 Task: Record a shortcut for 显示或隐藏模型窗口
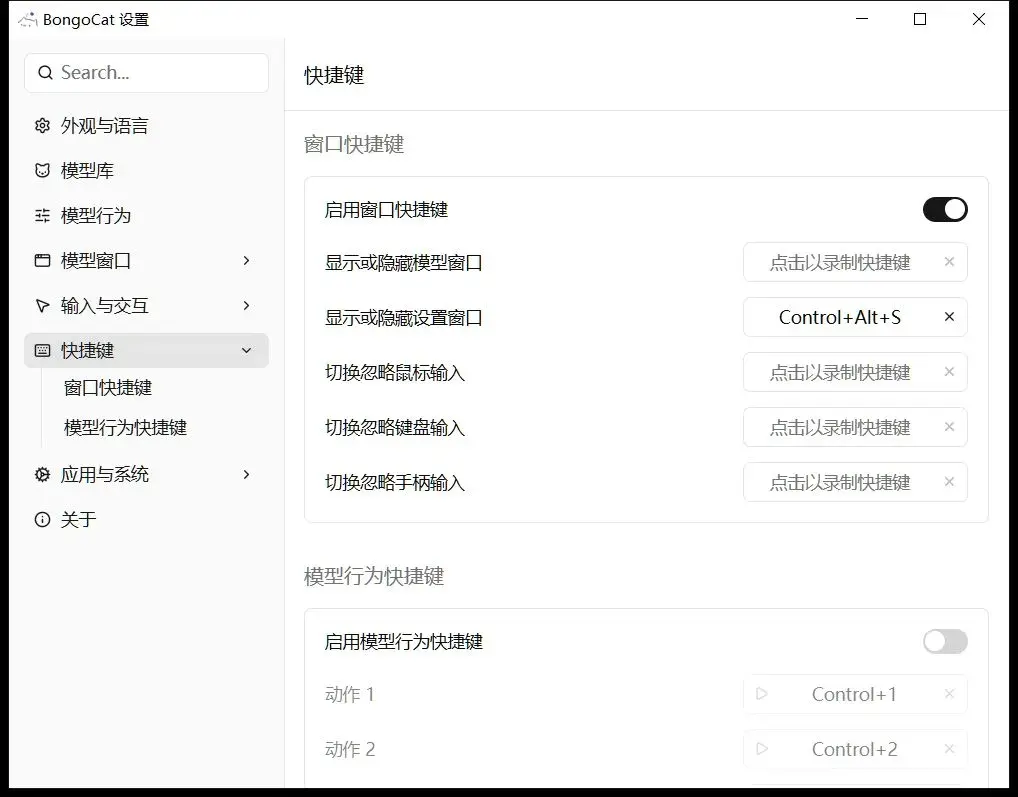point(855,262)
